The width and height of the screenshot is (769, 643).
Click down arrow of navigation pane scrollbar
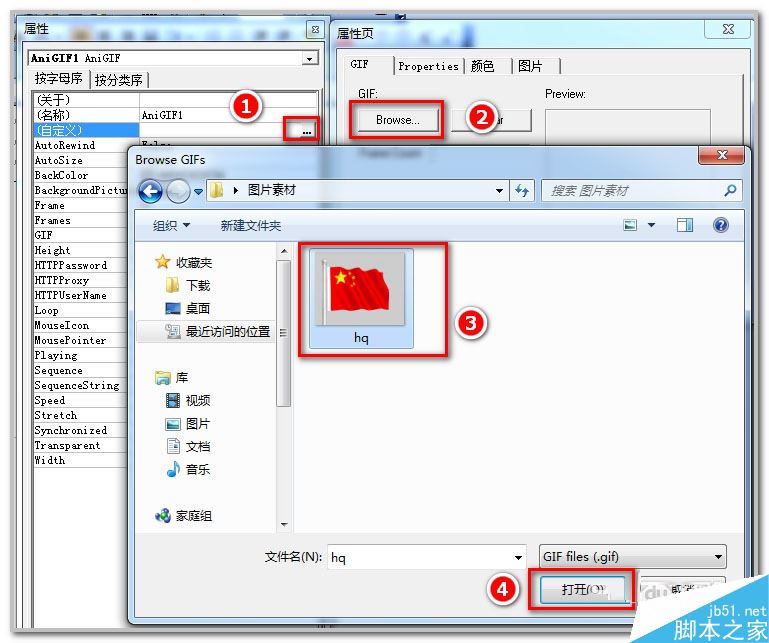click(x=284, y=525)
